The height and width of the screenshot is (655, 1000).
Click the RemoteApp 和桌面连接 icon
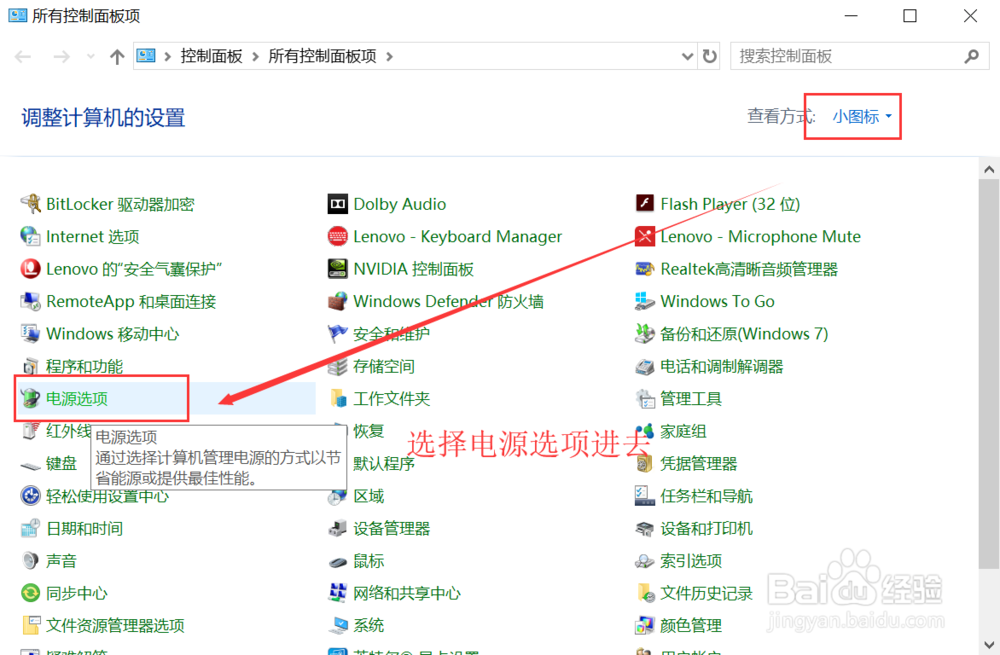(x=31, y=302)
